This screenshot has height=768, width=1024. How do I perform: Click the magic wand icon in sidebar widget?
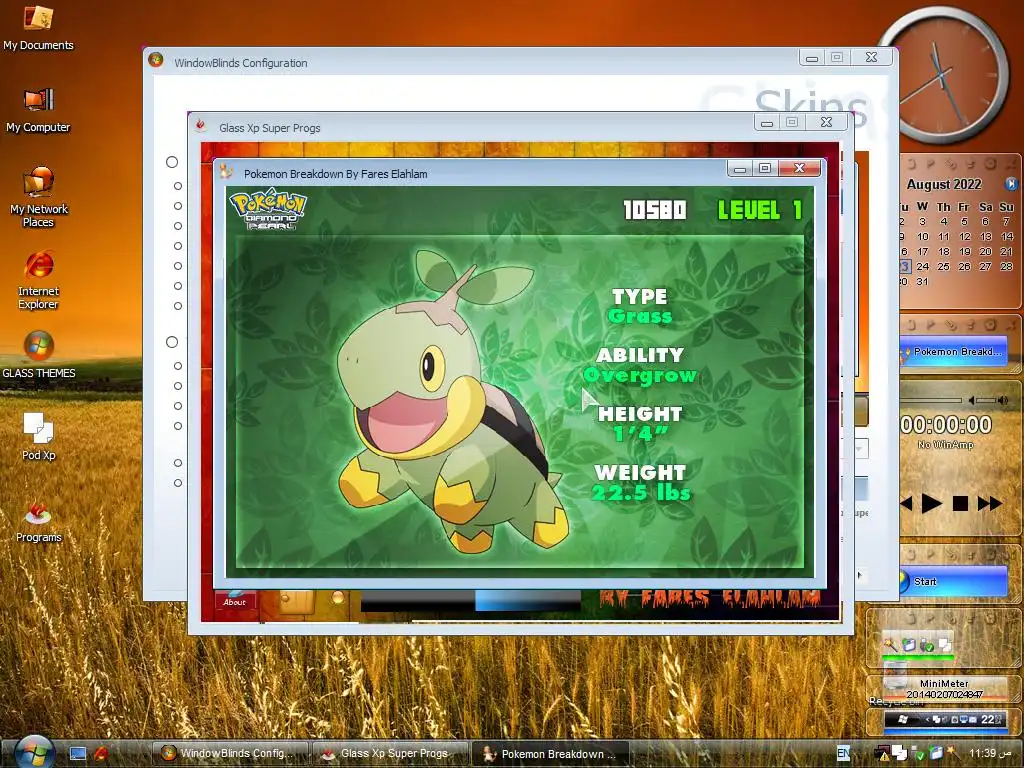pyautogui.click(x=890, y=644)
